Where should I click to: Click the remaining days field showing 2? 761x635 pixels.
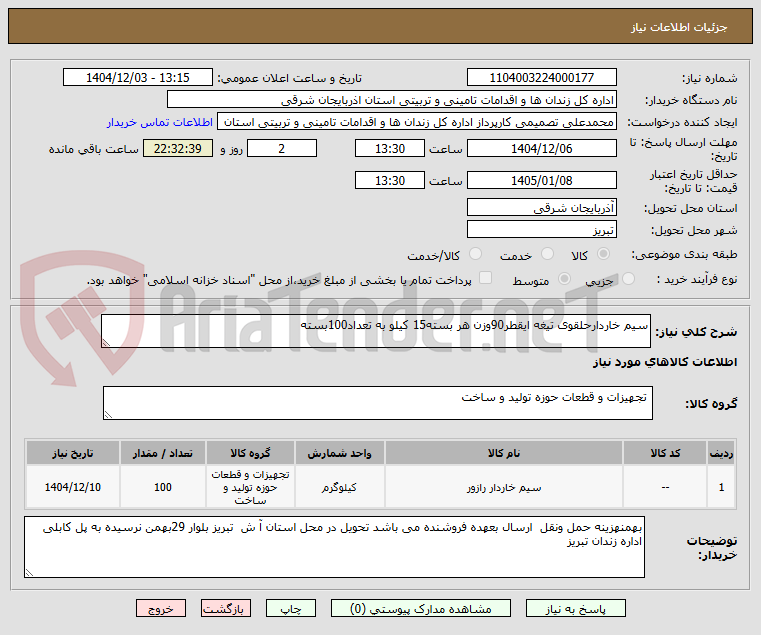[282, 149]
